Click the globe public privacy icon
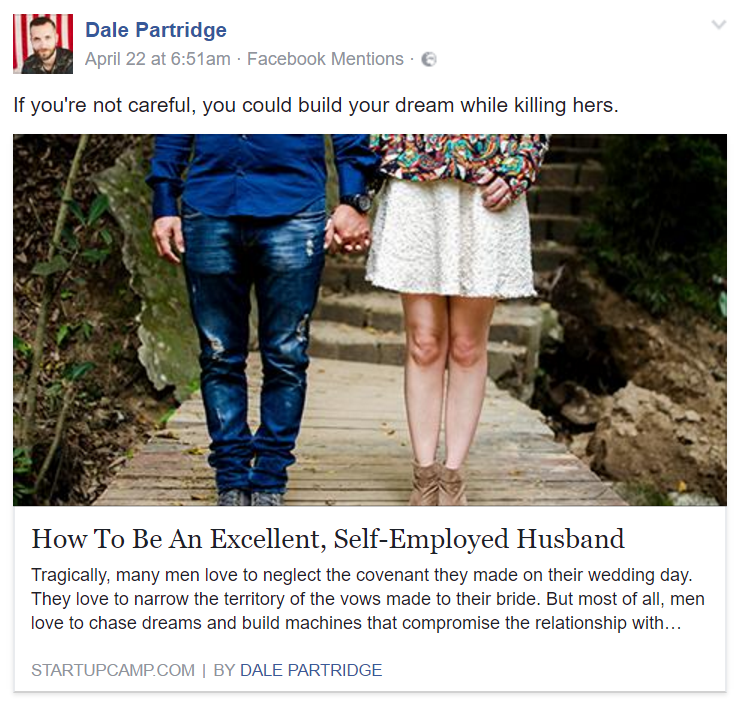 [x=429, y=60]
